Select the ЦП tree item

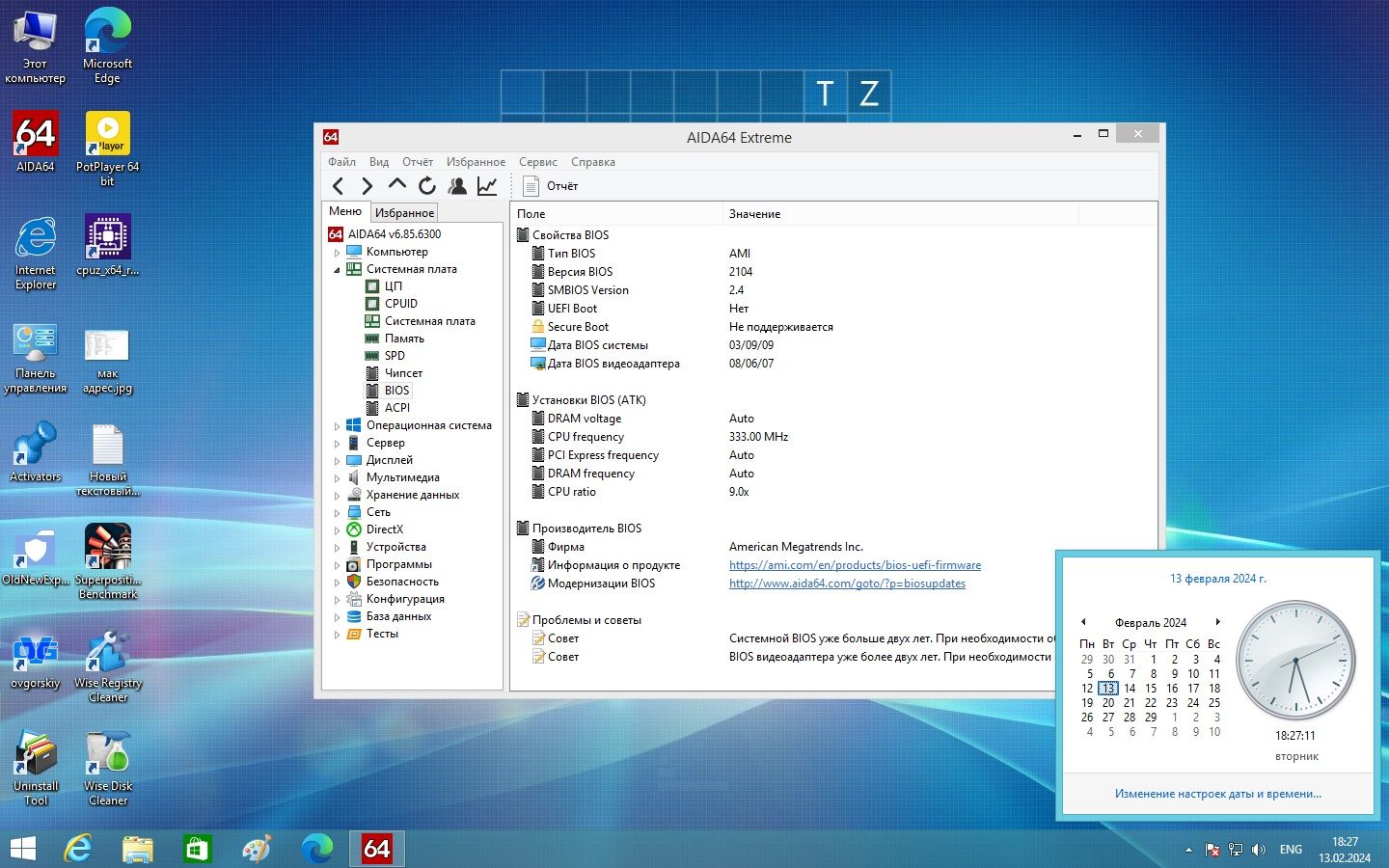click(394, 286)
